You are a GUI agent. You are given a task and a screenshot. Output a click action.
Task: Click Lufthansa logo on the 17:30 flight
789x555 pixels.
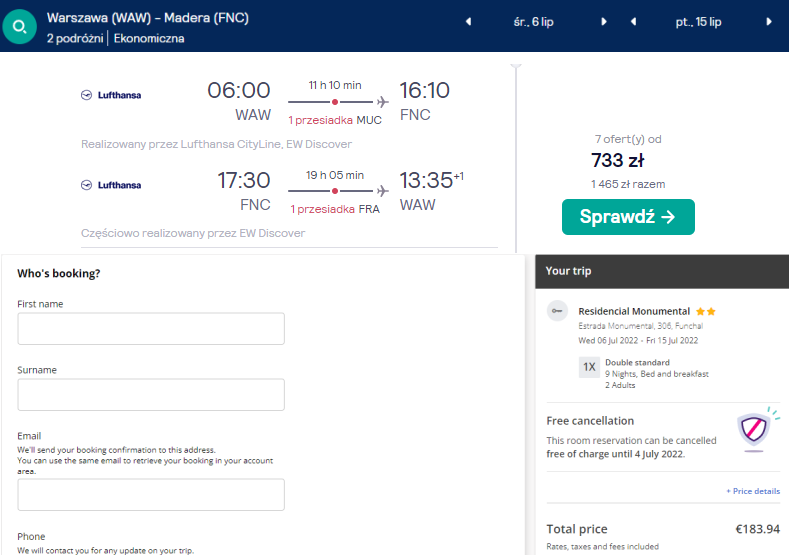111,185
